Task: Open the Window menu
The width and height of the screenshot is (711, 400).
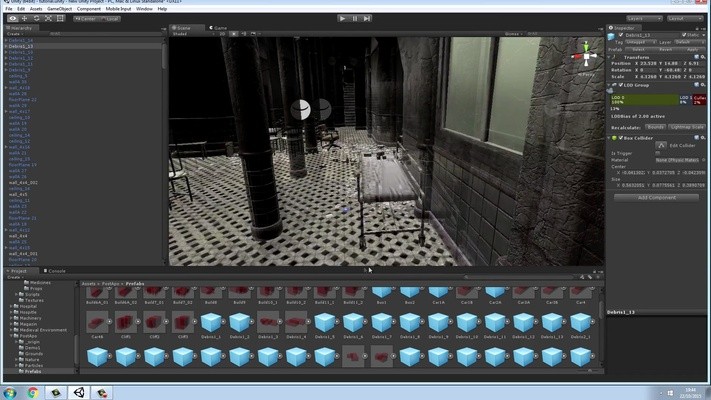Action: (x=144, y=9)
